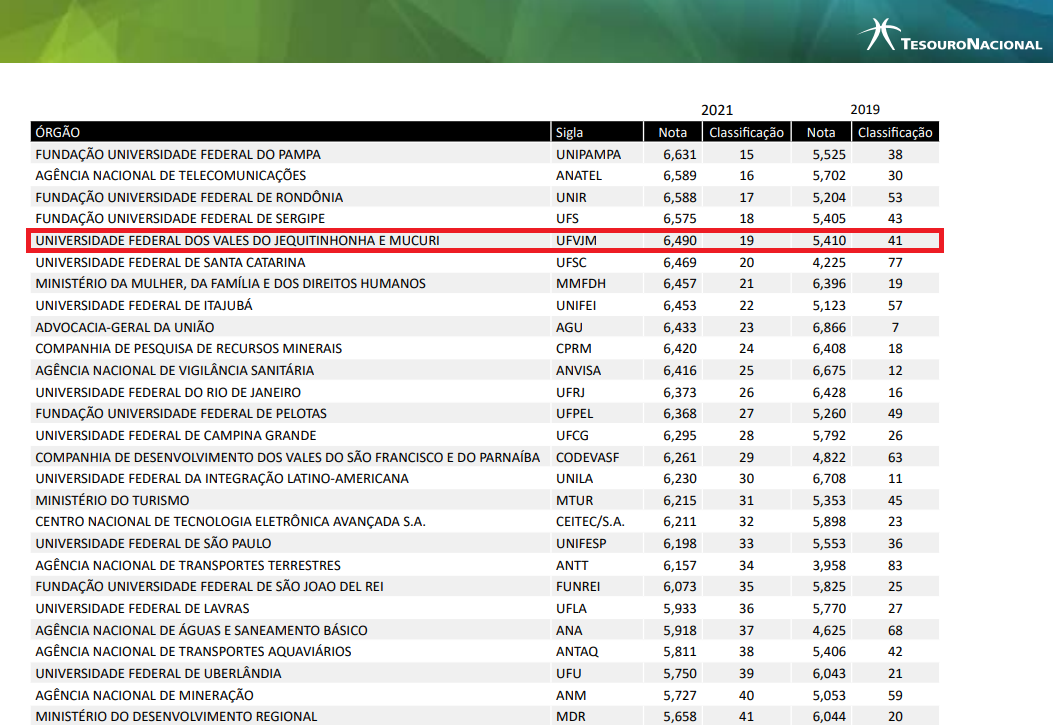The width and height of the screenshot is (1053, 725).
Task: Select the highlighted UFVJM university row name
Action: click(x=237, y=241)
